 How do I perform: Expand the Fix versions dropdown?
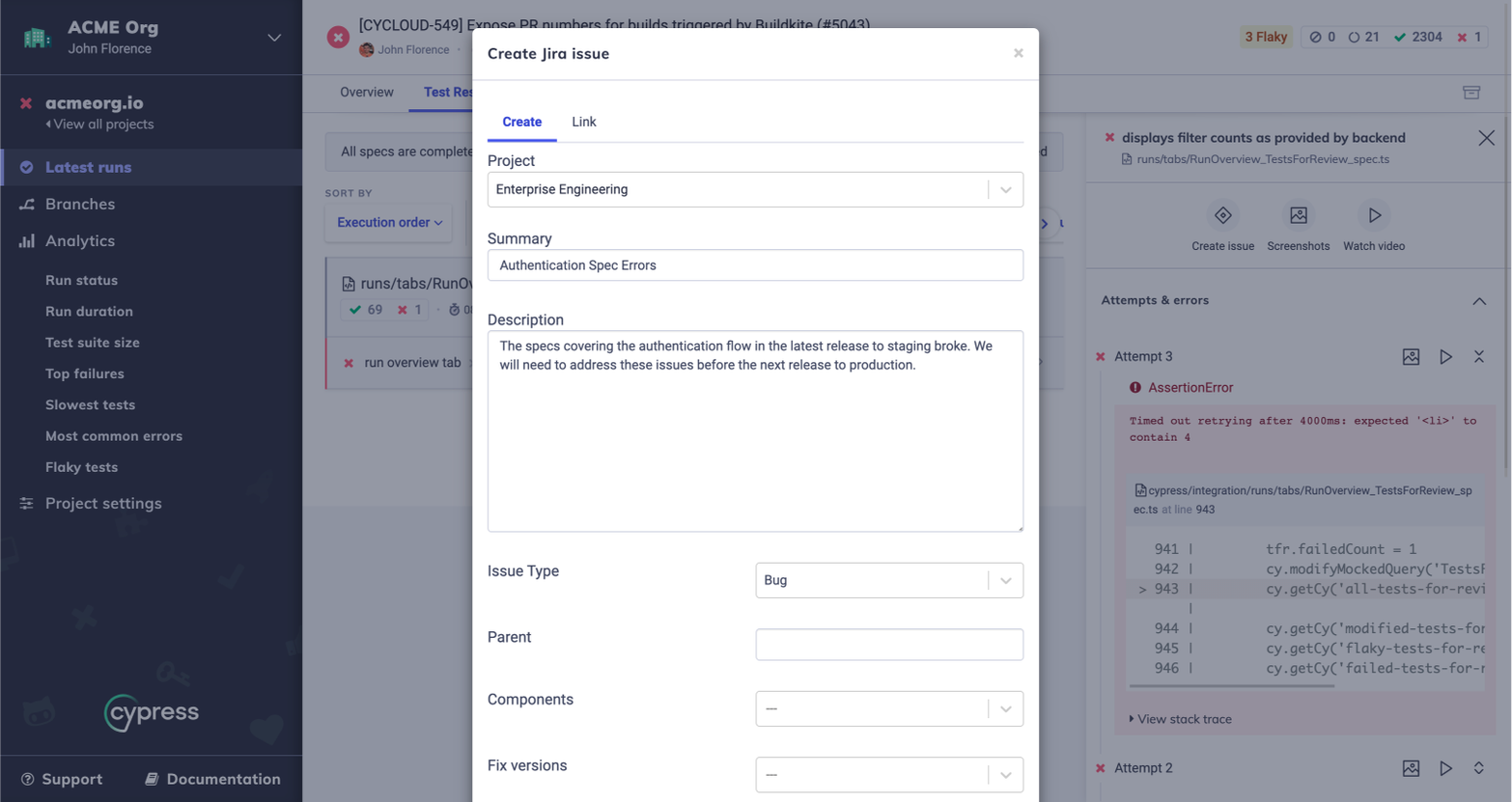[x=889, y=774]
